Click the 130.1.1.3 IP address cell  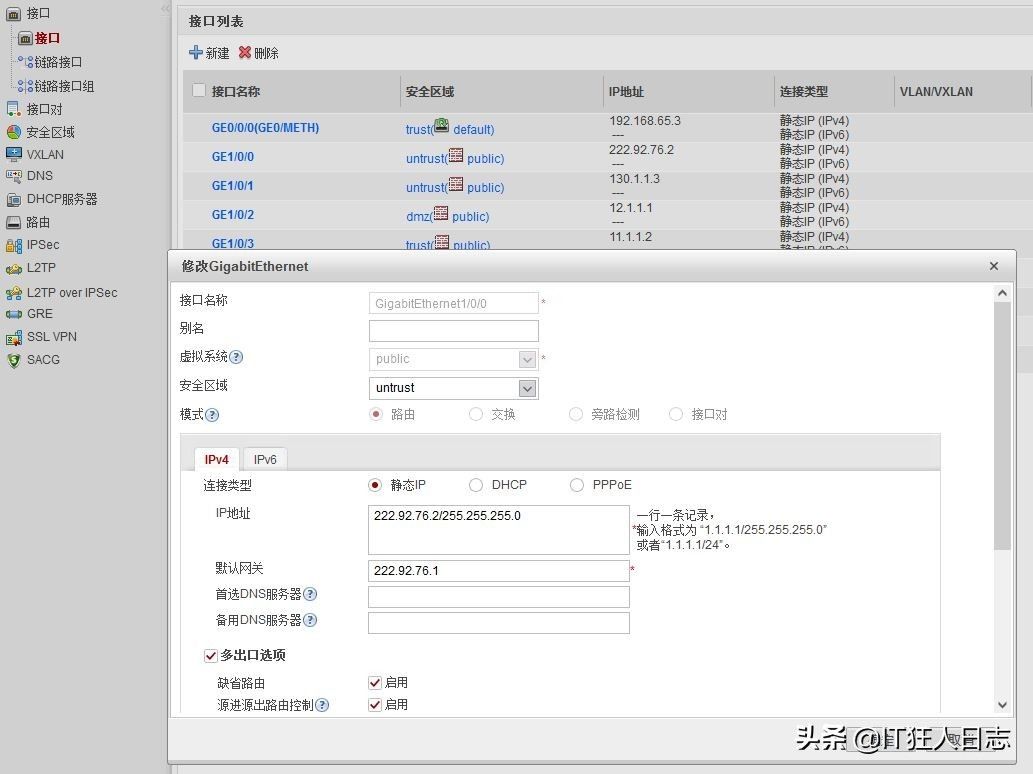click(x=634, y=179)
